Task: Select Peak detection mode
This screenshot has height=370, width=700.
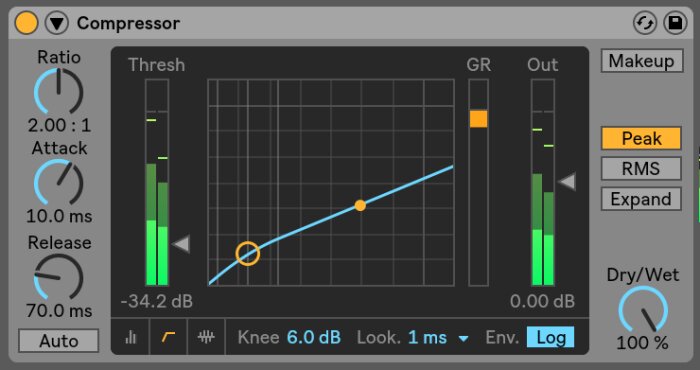Action: click(641, 139)
